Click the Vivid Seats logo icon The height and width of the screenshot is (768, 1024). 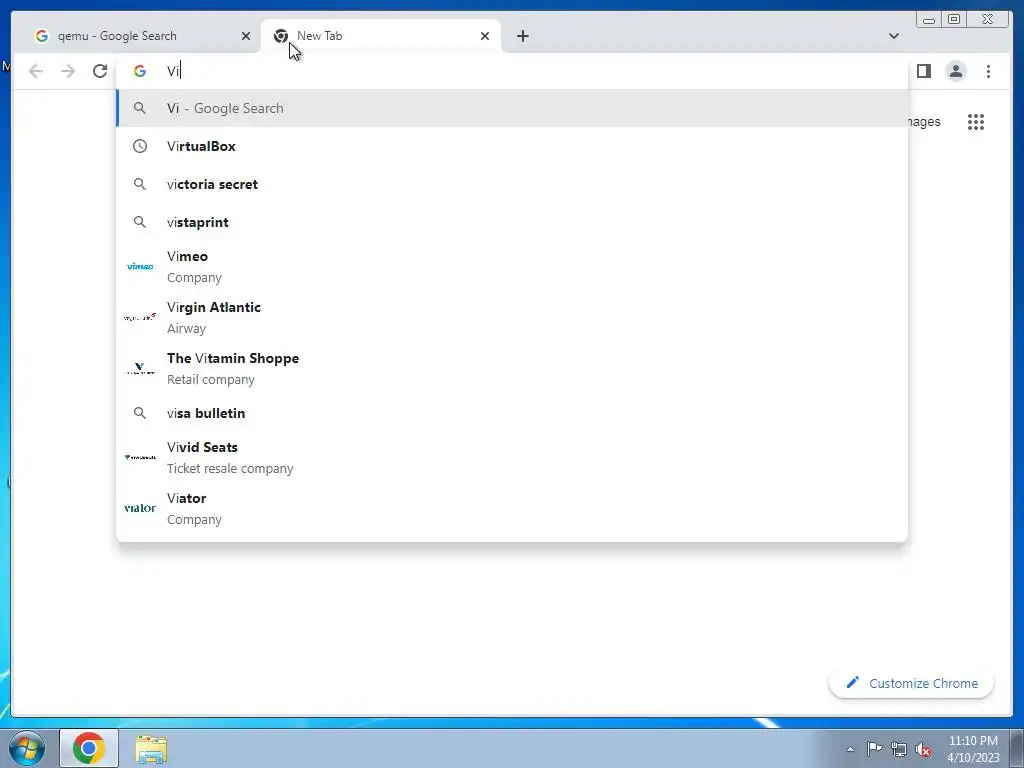click(x=140, y=457)
